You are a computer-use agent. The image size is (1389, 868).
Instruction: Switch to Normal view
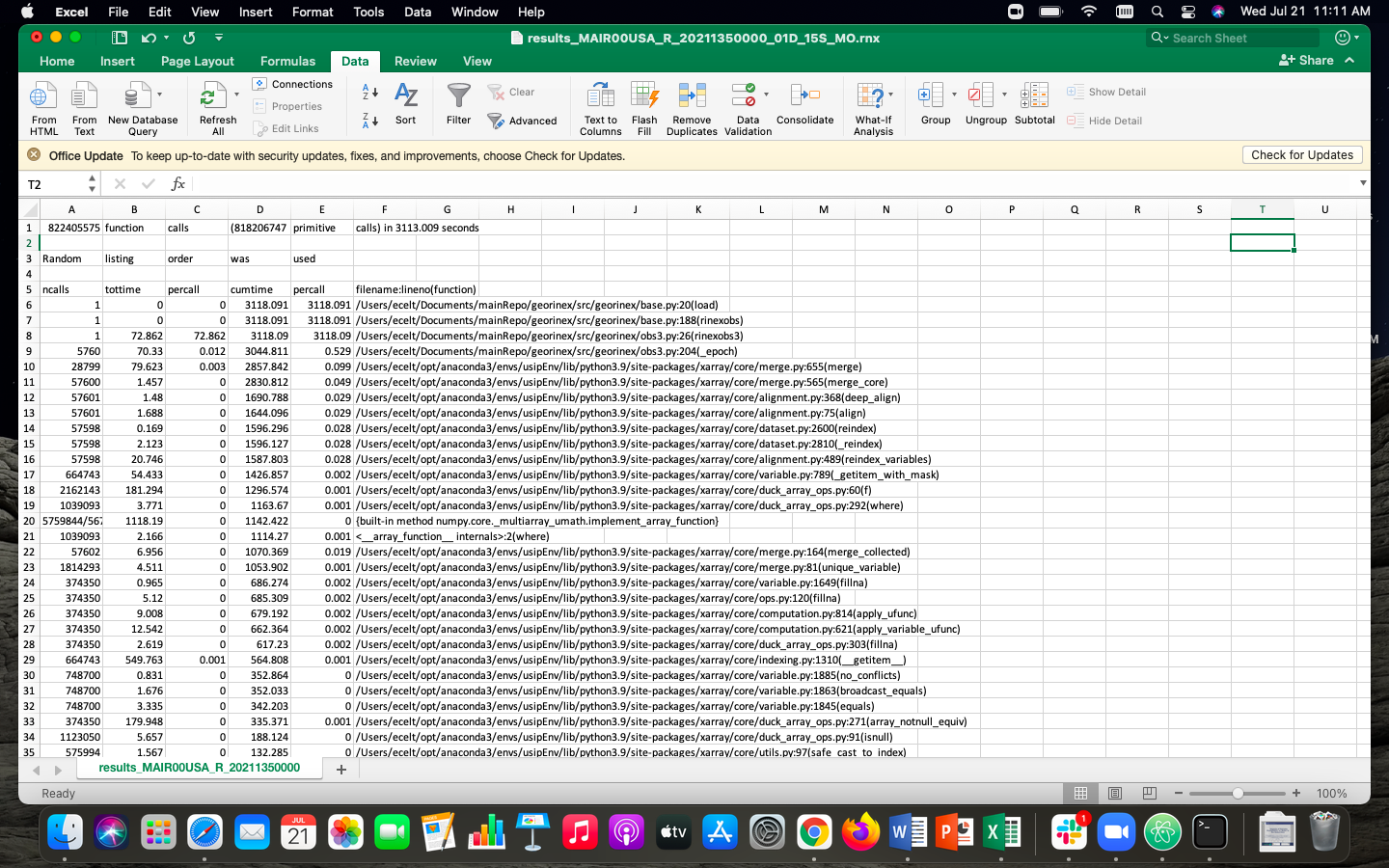(1080, 793)
